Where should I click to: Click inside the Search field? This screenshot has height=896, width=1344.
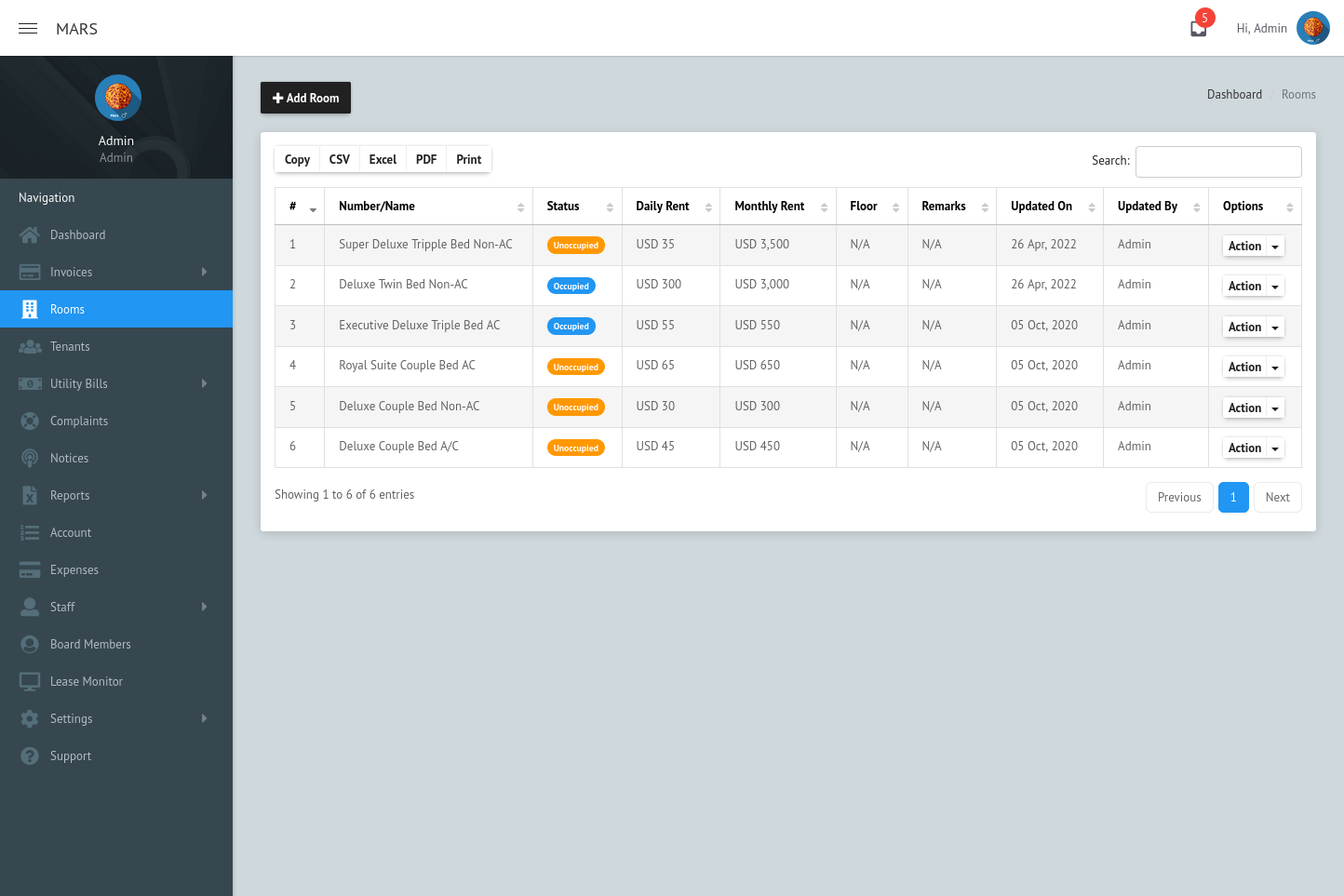coord(1218,161)
